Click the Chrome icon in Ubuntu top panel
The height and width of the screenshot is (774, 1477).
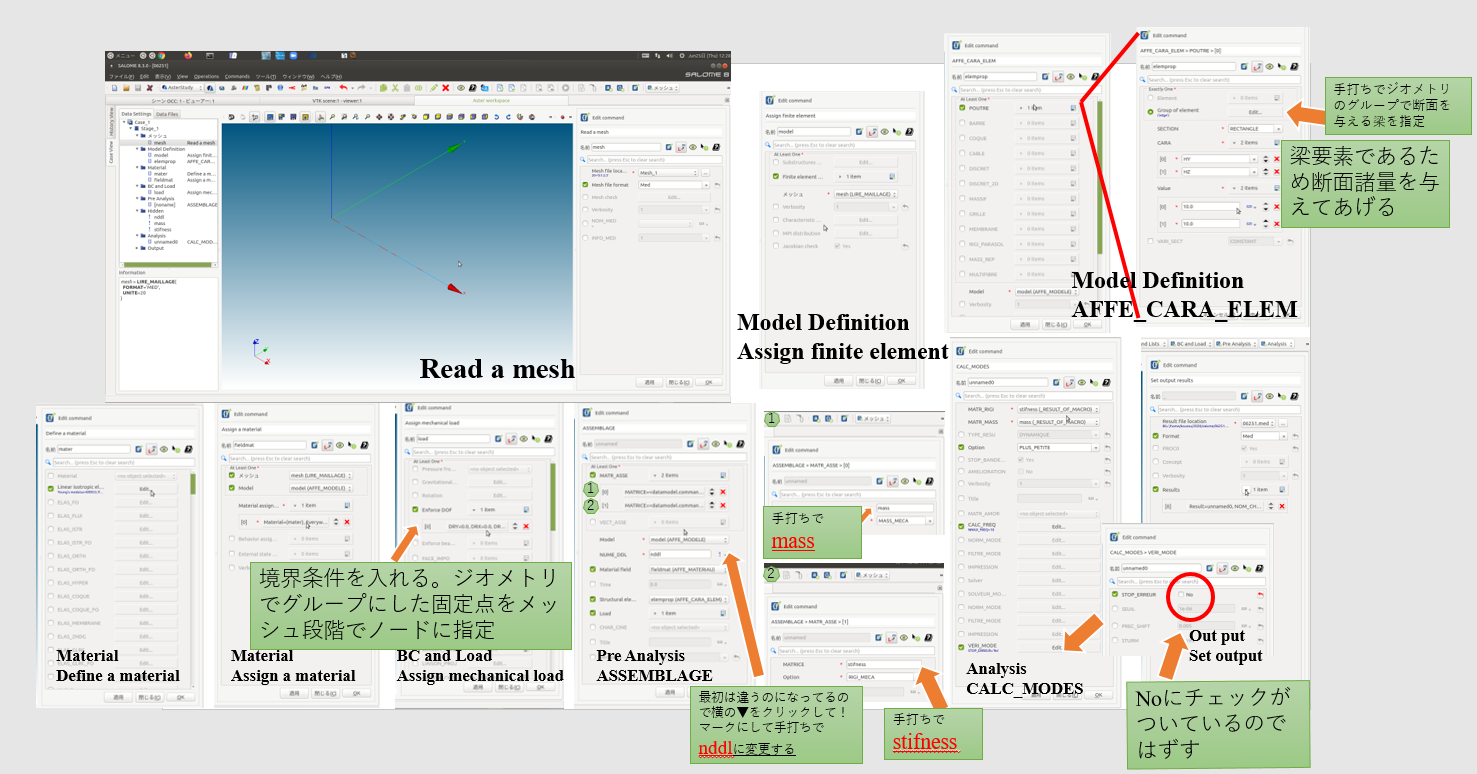point(161,56)
